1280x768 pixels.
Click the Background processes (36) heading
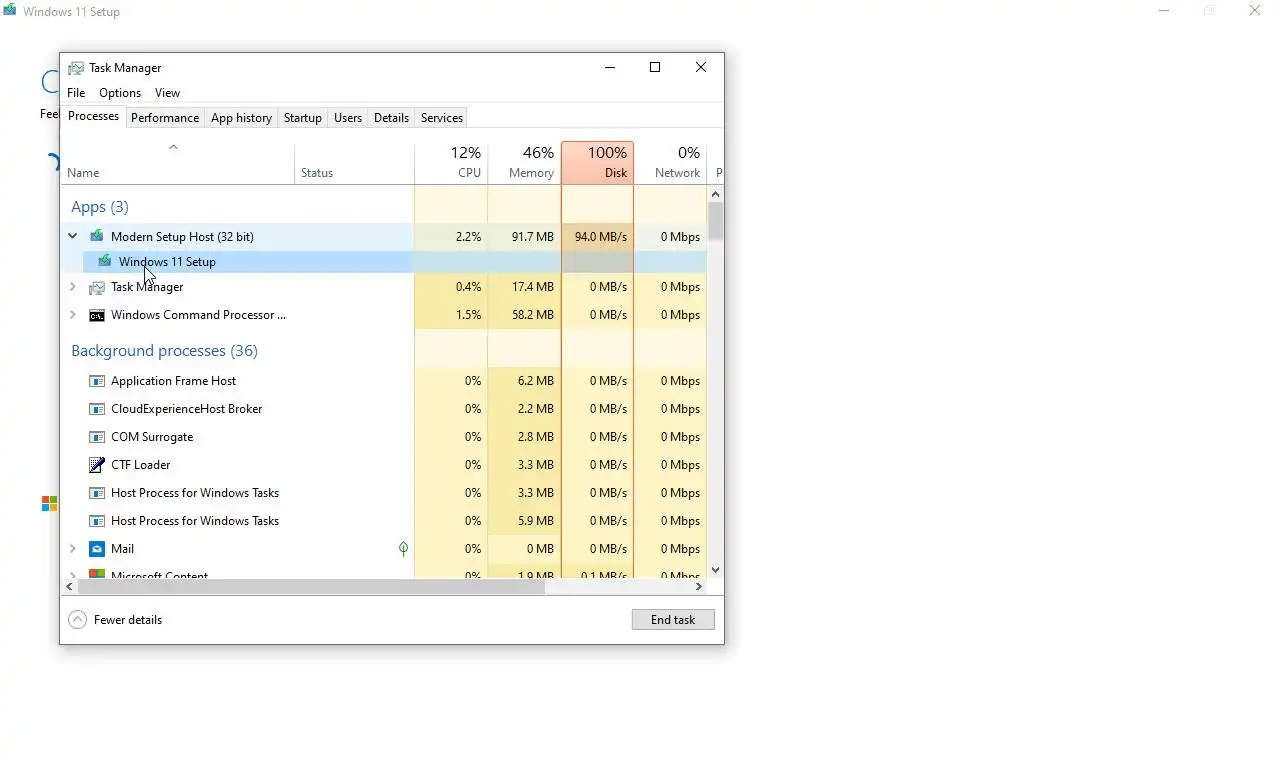click(164, 351)
